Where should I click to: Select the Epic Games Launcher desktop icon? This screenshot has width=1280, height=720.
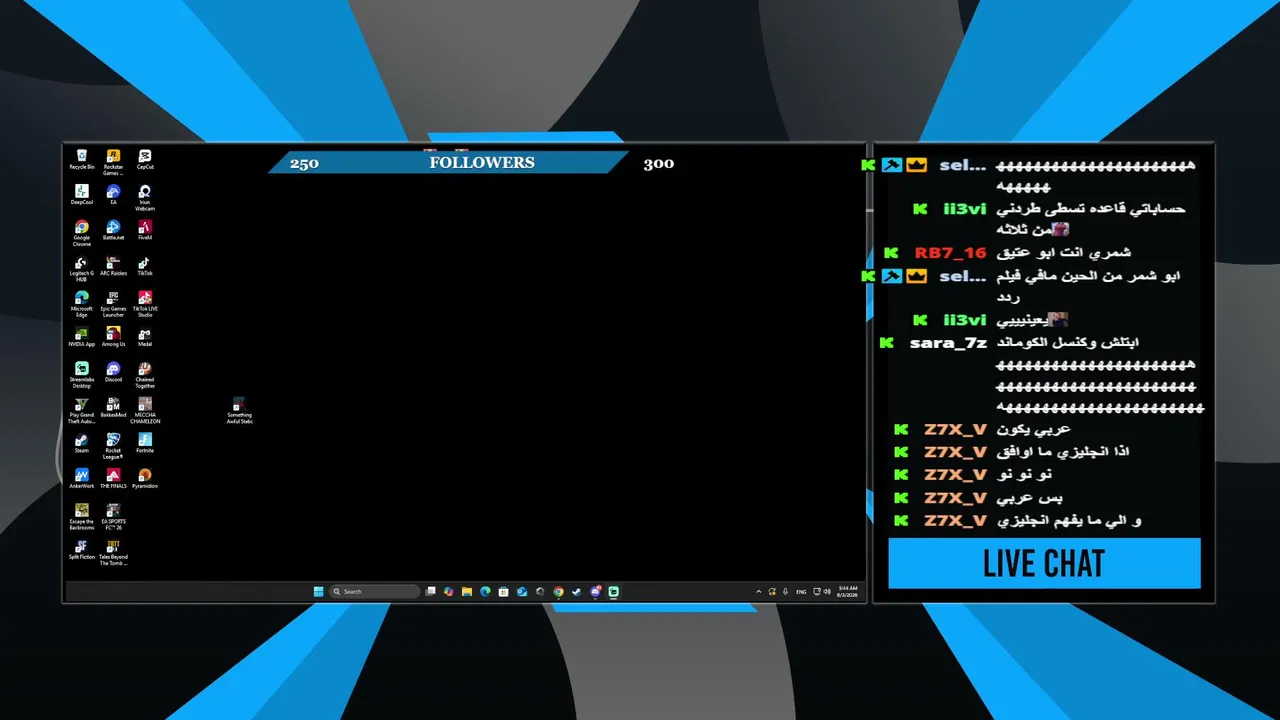point(113,304)
